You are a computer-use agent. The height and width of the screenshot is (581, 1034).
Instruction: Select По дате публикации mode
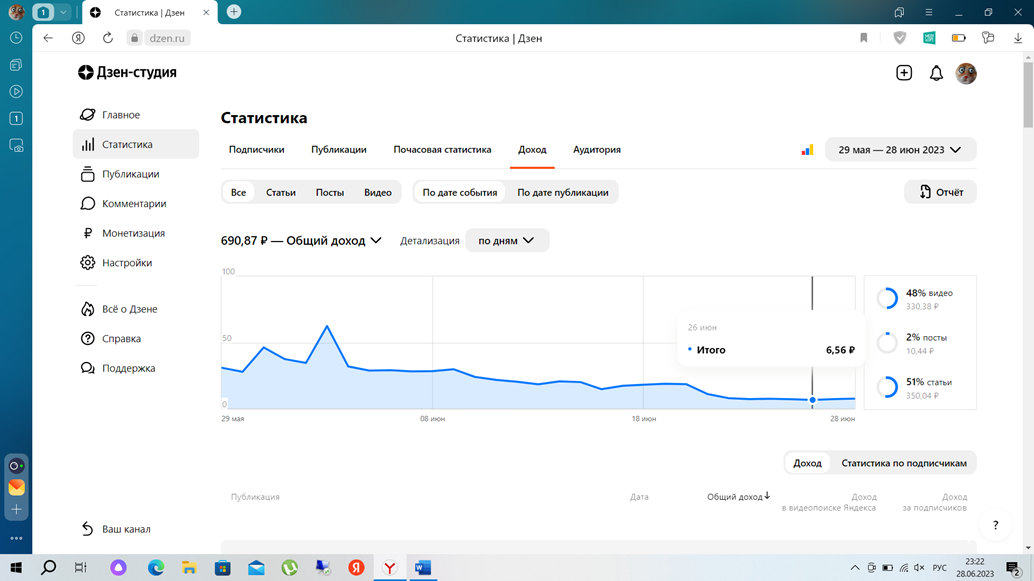pyautogui.click(x=563, y=193)
